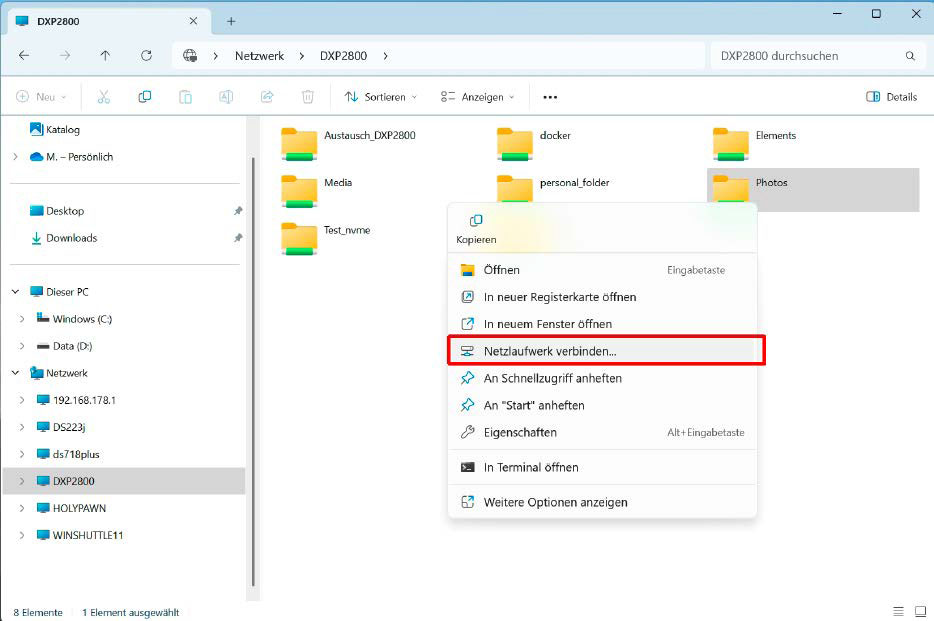Navigate up one folder level

(x=105, y=55)
